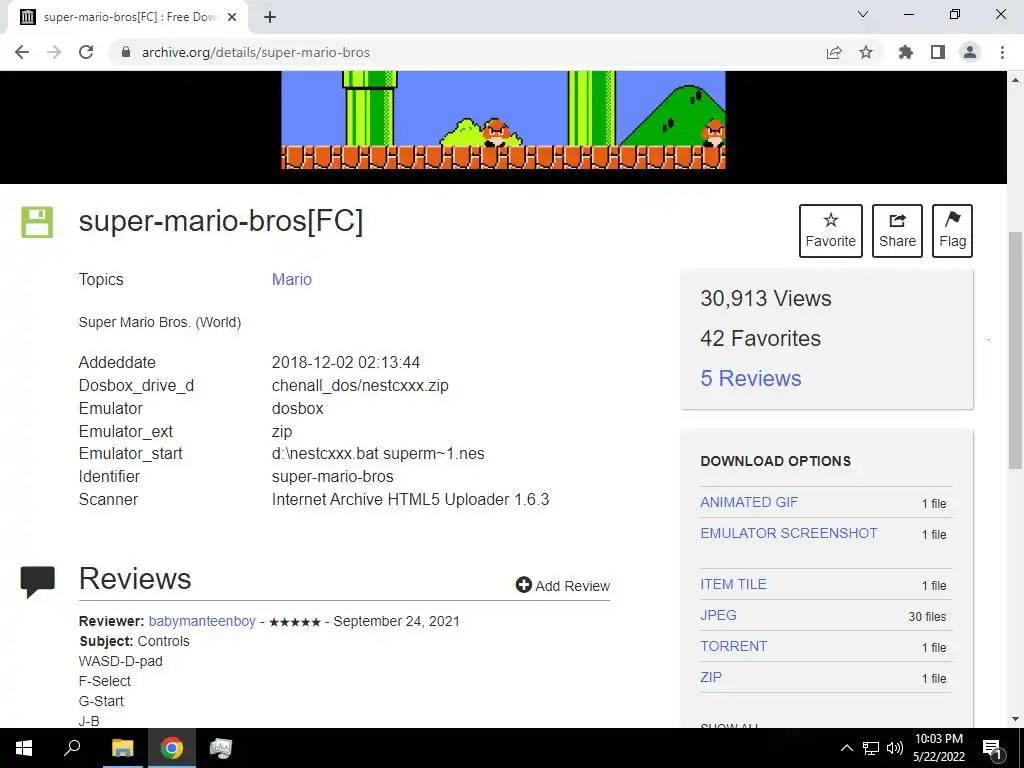Show hidden system tray icons
The image size is (1024, 768).
click(846, 748)
